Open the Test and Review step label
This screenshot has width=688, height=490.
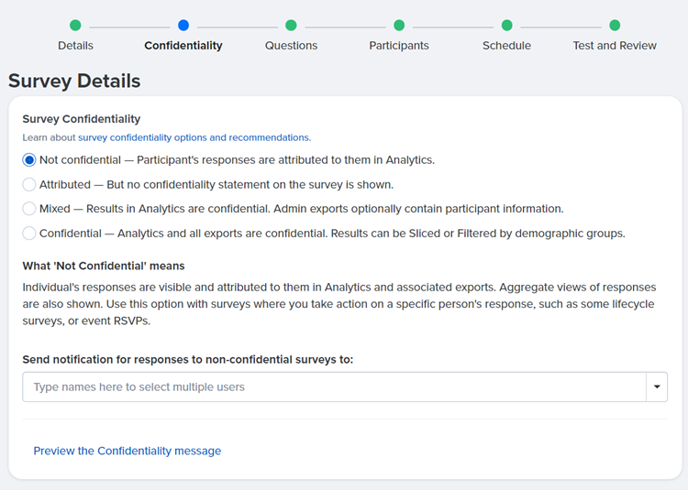pos(615,46)
